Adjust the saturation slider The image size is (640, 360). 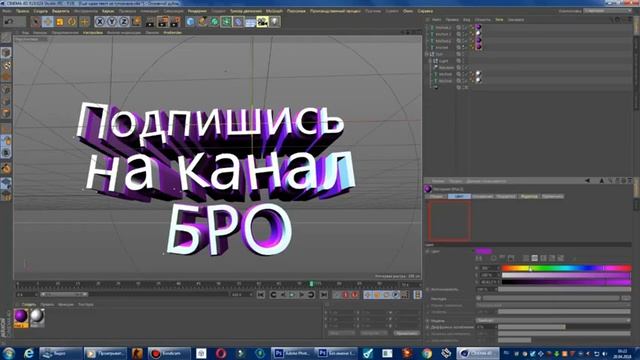coord(566,275)
